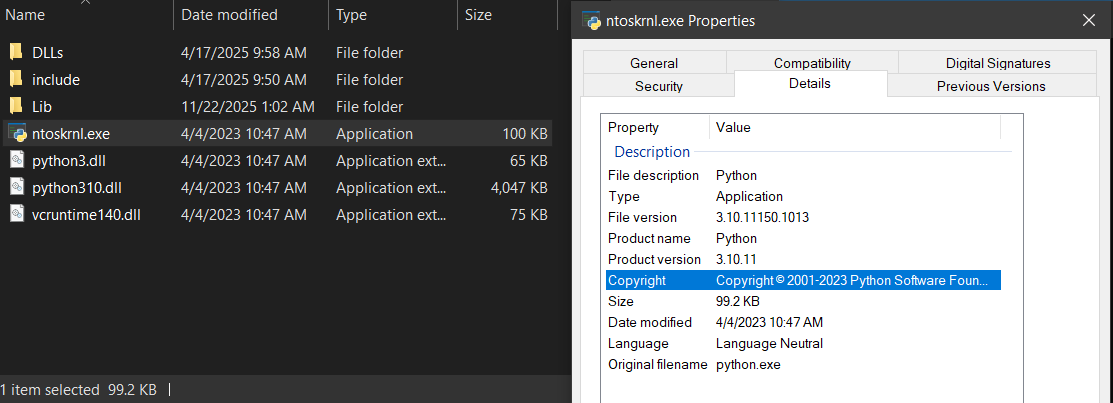Select the Lib folder name
Screen dimensions: 1113x403
pos(42,106)
